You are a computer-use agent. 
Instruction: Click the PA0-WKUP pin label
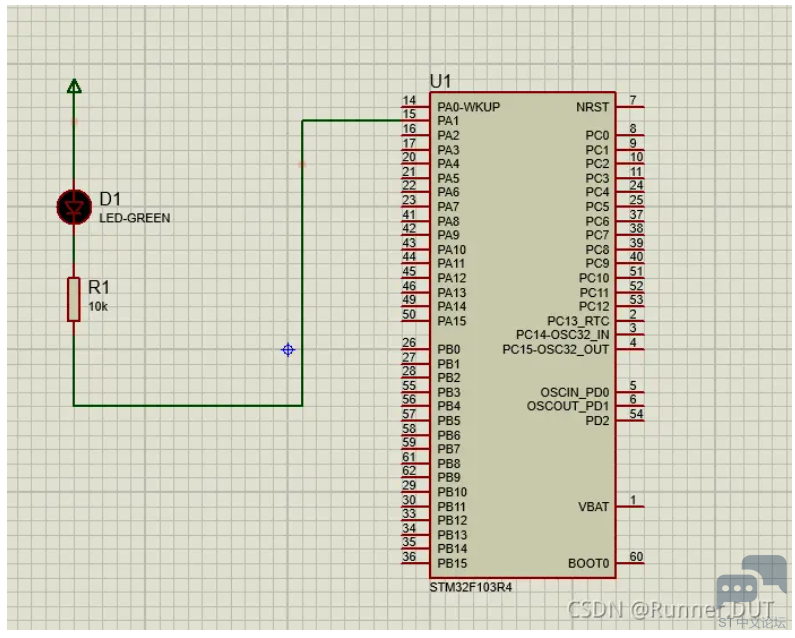click(x=468, y=107)
